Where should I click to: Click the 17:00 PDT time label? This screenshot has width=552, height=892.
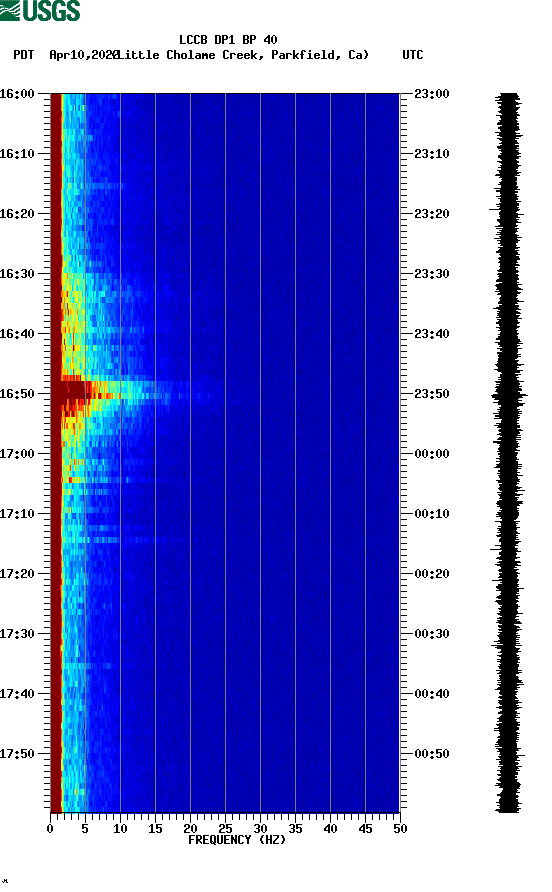17,454
